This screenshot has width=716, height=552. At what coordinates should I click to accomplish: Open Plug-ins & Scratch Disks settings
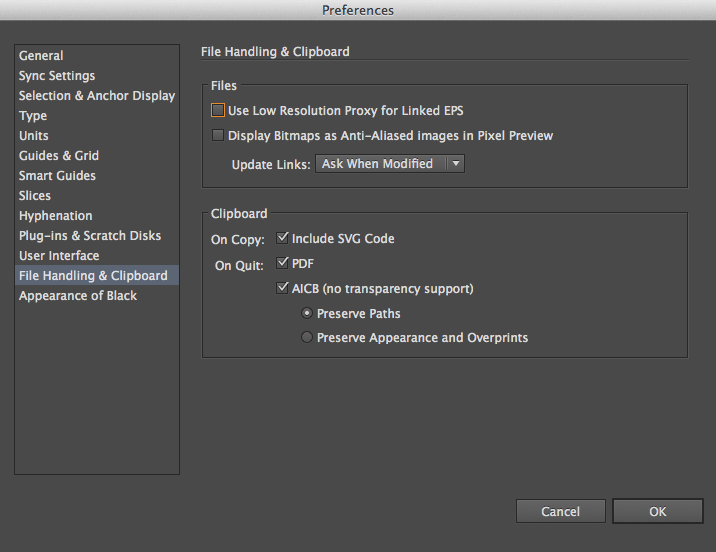coord(90,236)
